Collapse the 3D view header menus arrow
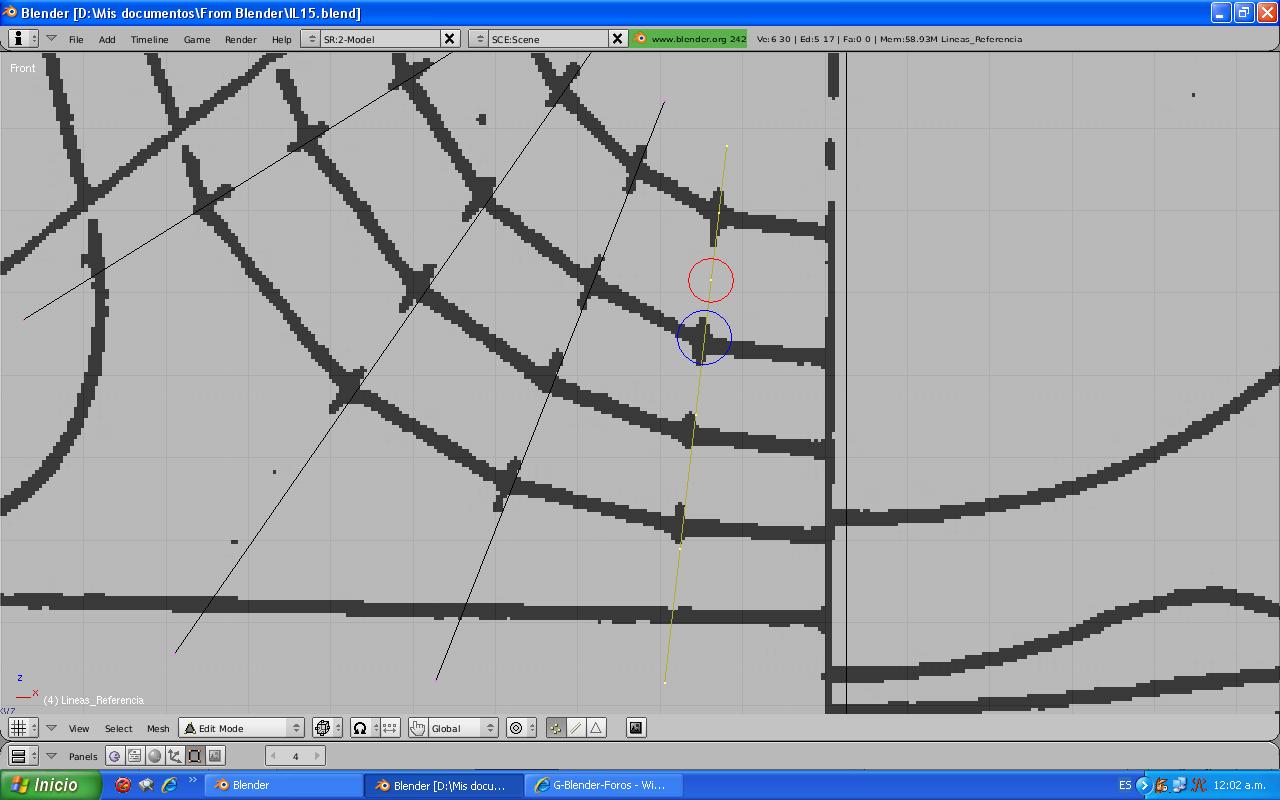The width and height of the screenshot is (1280, 800). (51, 728)
